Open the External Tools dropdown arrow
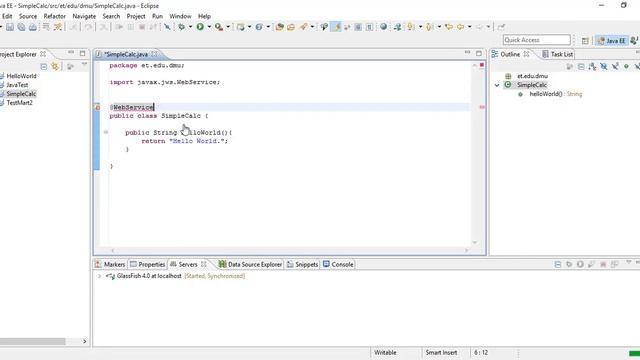The width and height of the screenshot is (640, 360). [228, 27]
